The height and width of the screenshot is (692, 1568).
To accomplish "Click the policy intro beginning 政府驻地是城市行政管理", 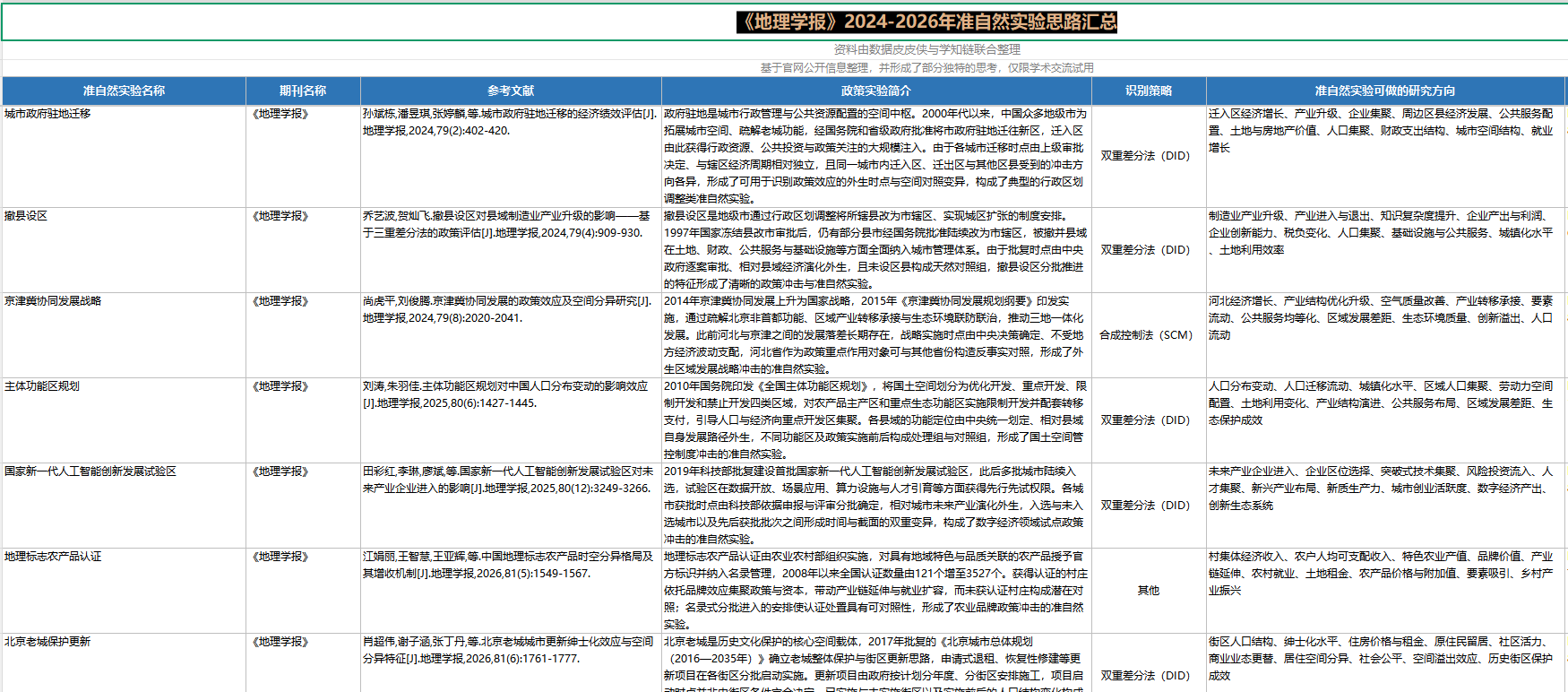I will coord(876,156).
